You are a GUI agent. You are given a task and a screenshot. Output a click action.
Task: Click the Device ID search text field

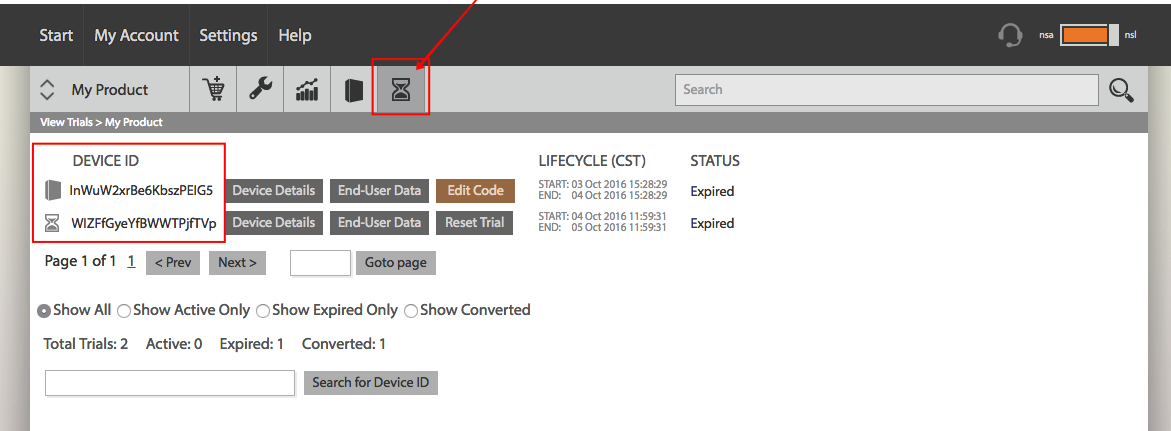(170, 382)
